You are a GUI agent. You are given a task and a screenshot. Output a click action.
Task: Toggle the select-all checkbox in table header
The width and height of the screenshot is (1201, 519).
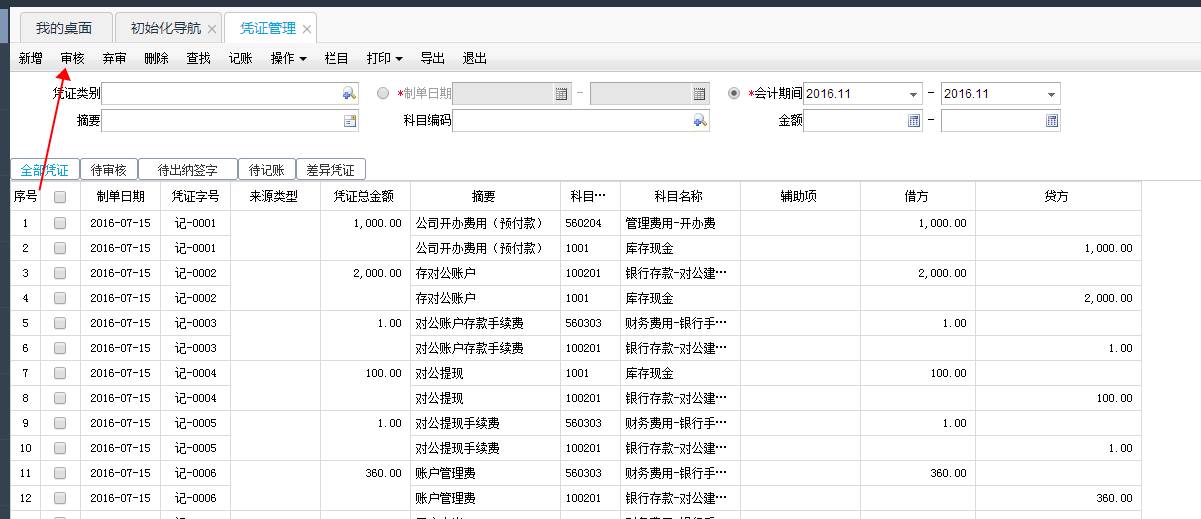point(60,197)
